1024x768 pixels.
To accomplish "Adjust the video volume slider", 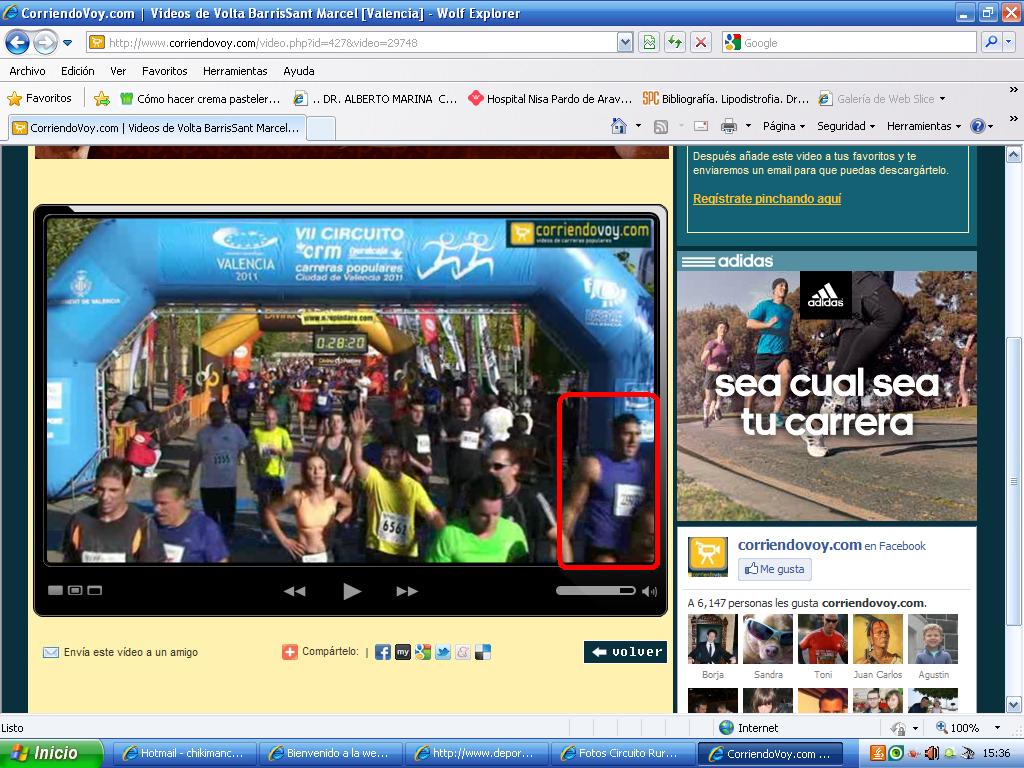I will [x=596, y=590].
